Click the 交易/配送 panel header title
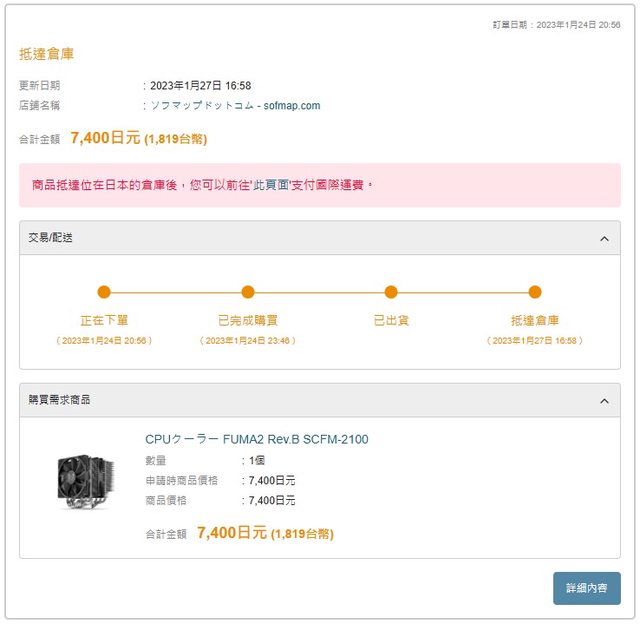The height and width of the screenshot is (624, 640). coord(51,238)
